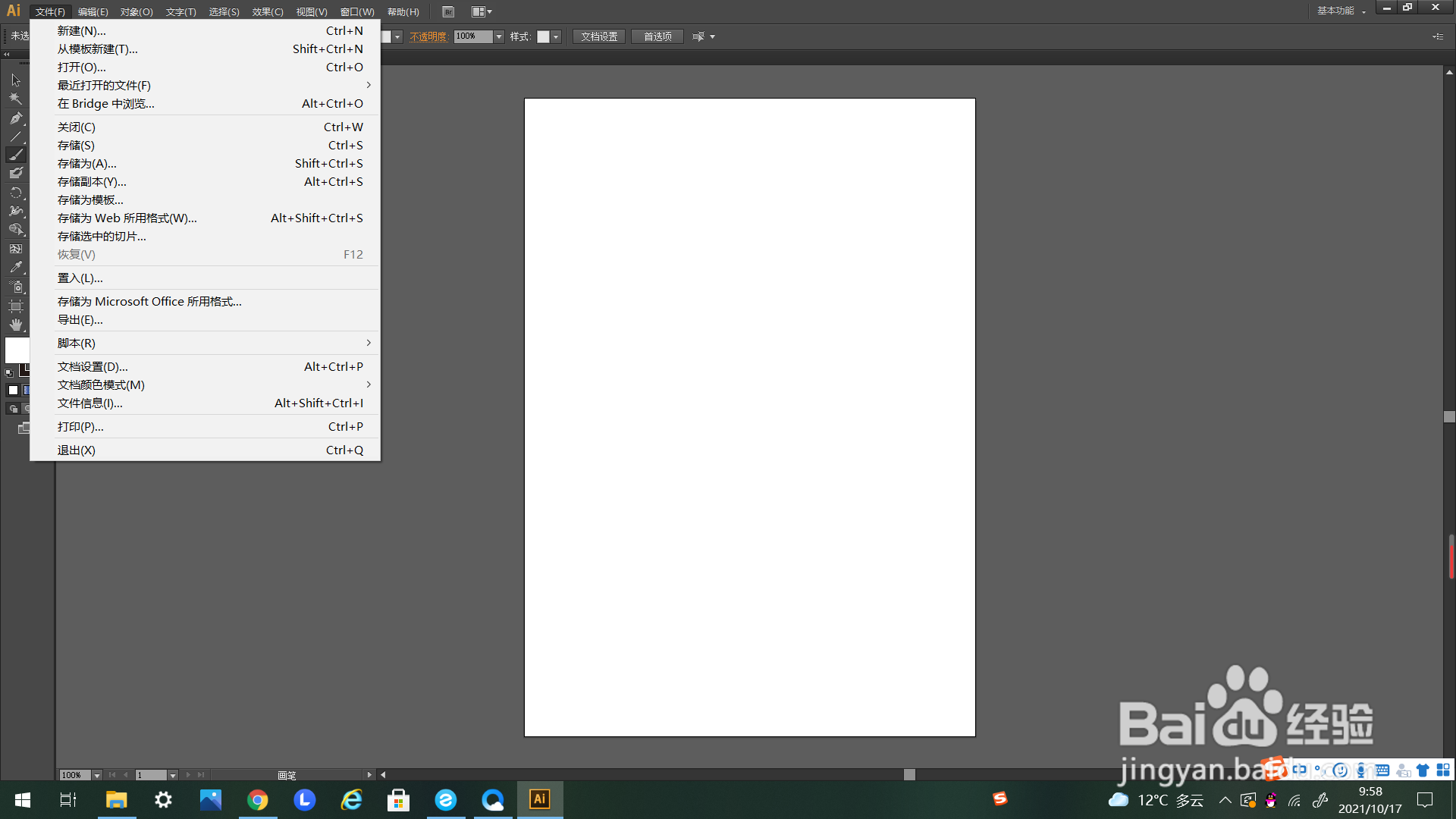Select the Pen tool
This screenshot has height=819, width=1456.
tap(16, 118)
